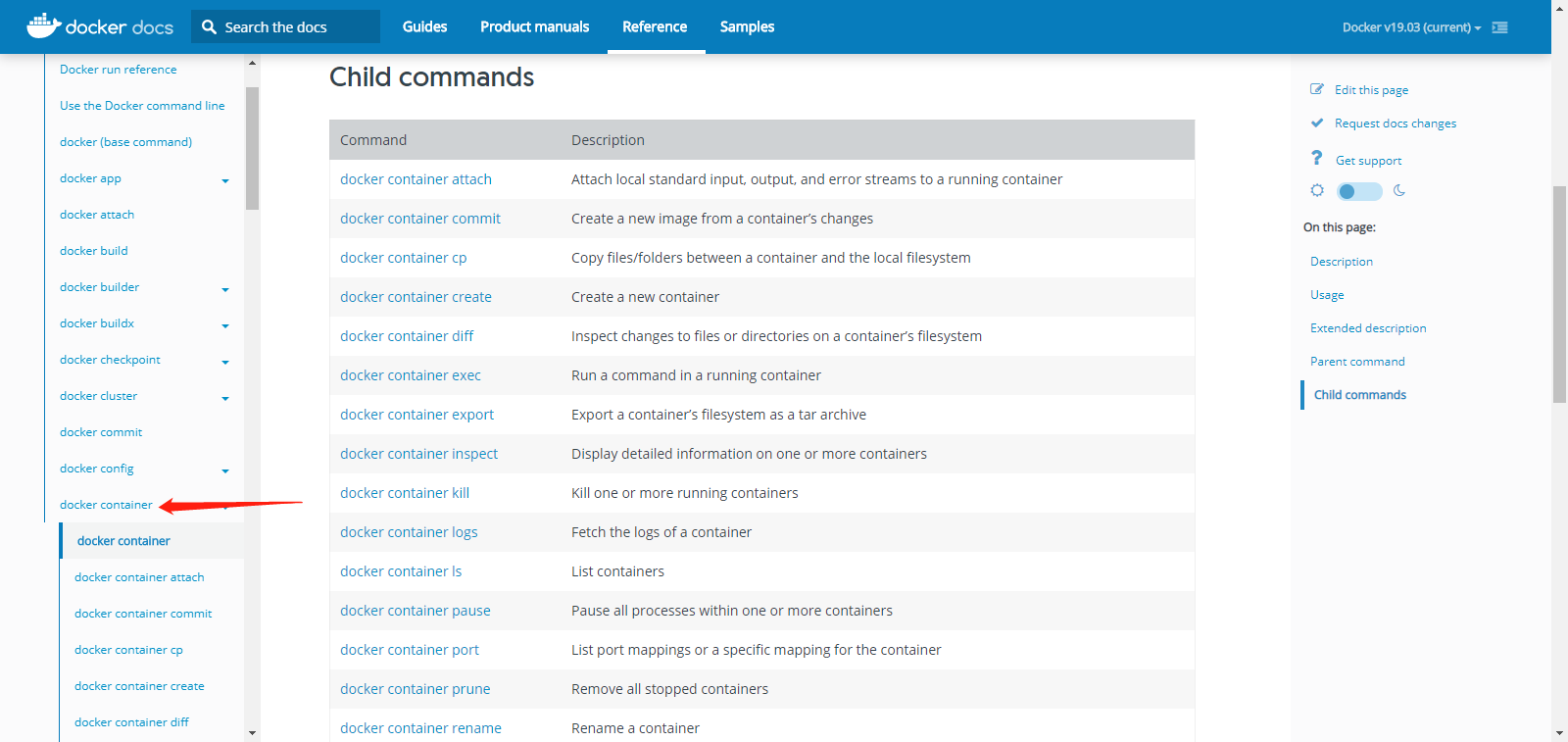
Task: Select docker container commit in sidebar
Action: pos(143,614)
